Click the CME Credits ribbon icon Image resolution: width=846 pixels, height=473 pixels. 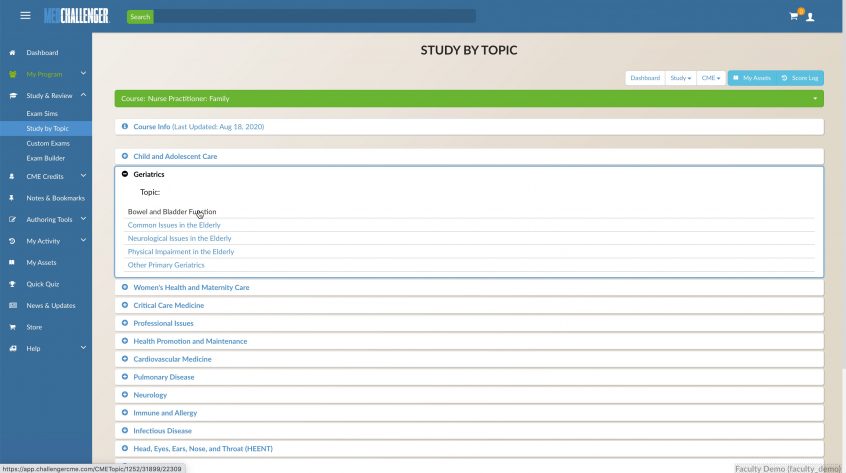(x=12, y=176)
